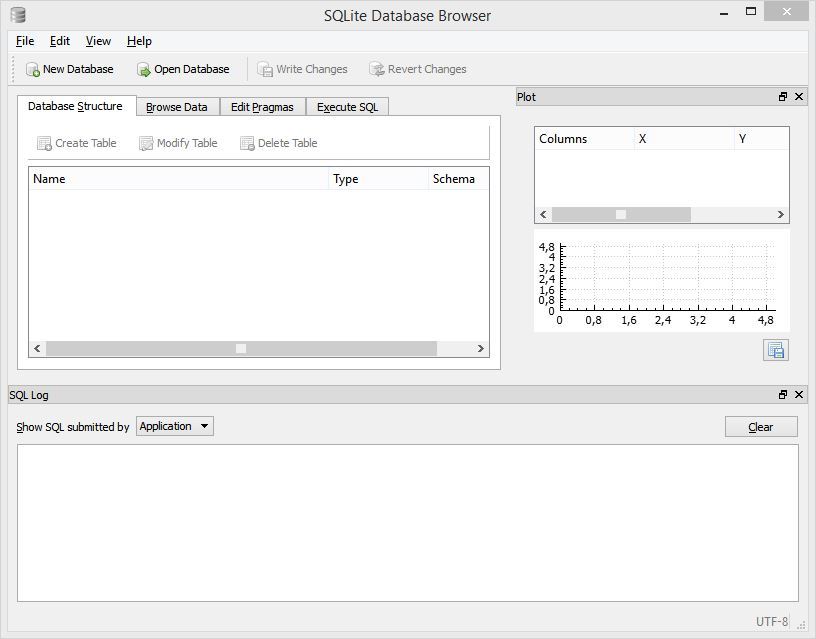Screen dimensions: 816x639
Task: Close the SQL Log panel
Action: pos(799,394)
